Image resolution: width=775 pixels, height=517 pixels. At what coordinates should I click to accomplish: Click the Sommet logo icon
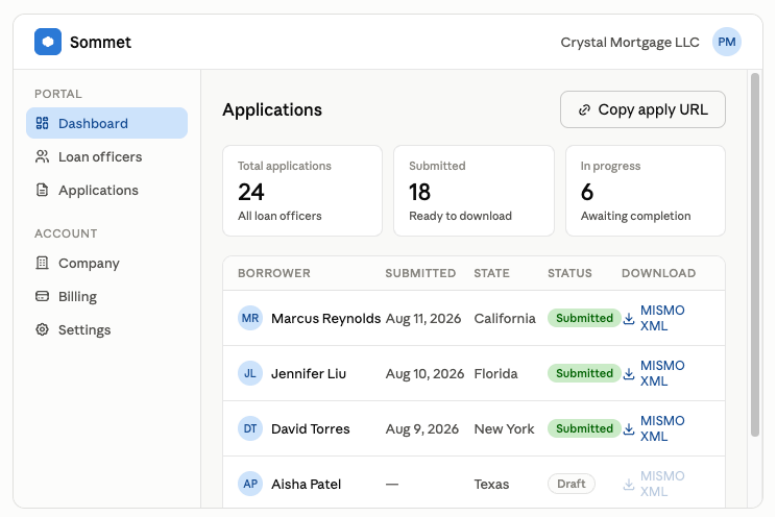click(48, 42)
